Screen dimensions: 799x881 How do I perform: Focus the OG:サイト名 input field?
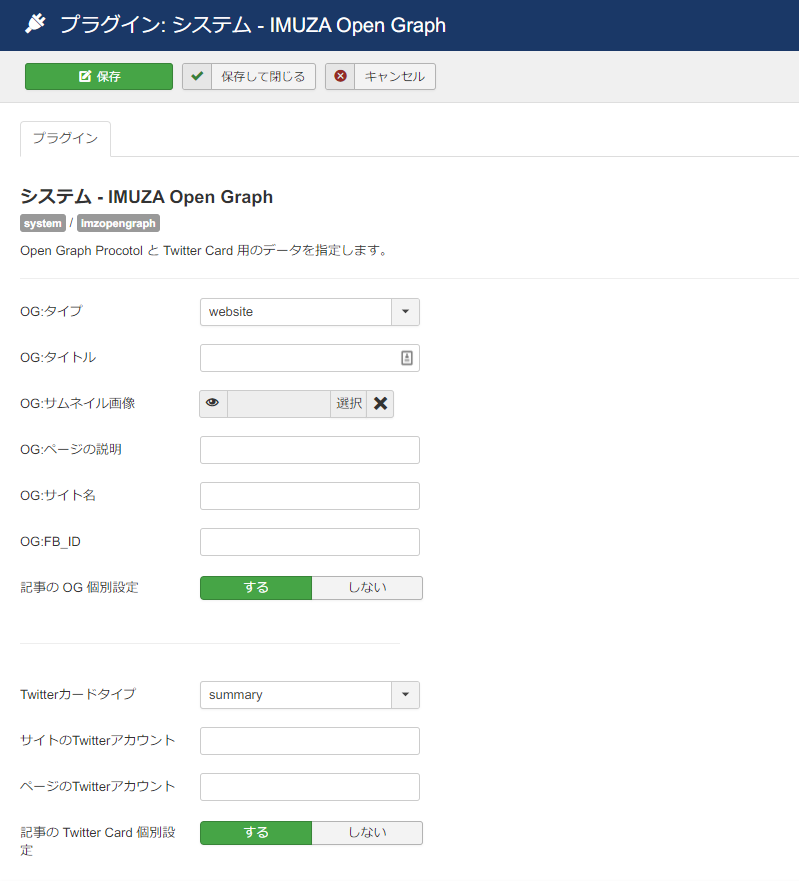coord(310,496)
